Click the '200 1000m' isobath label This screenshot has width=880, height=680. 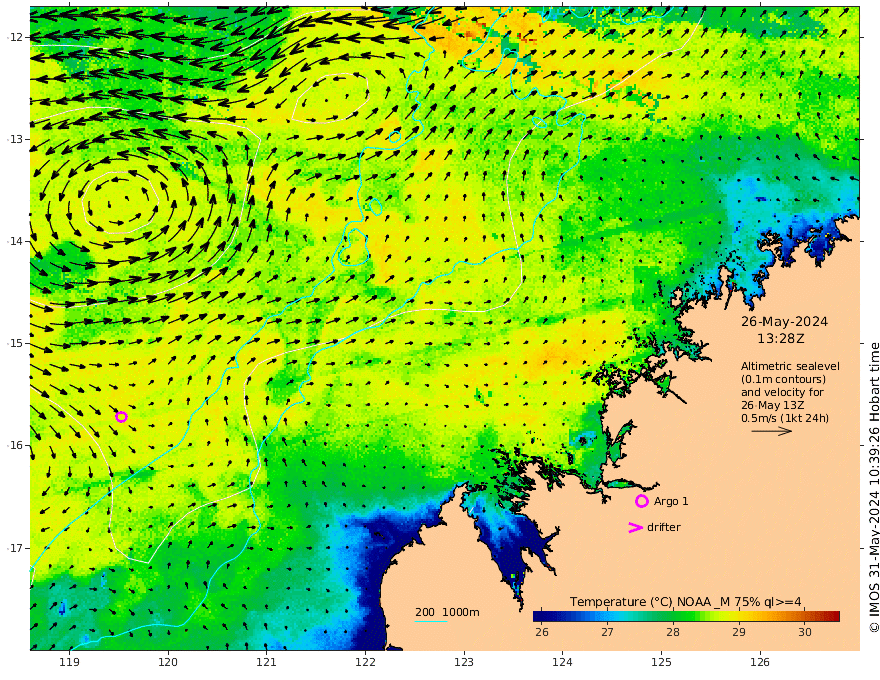point(447,612)
